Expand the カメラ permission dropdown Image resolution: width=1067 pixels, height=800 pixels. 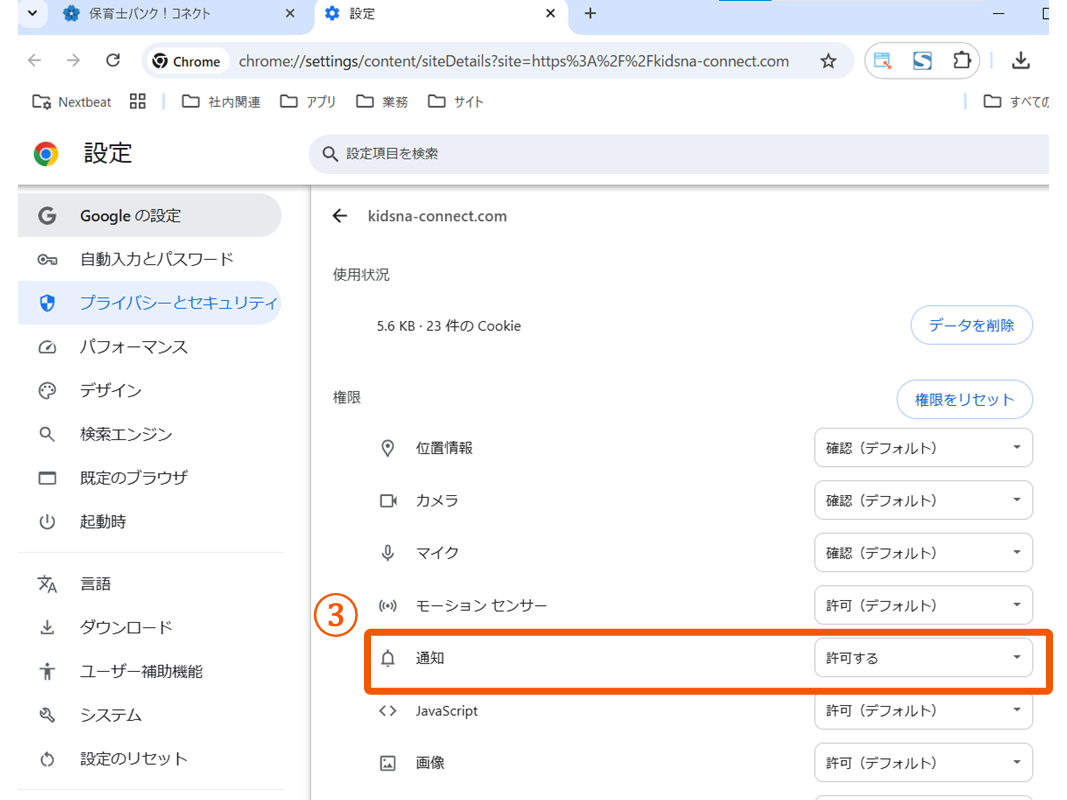pyautogui.click(x=923, y=500)
